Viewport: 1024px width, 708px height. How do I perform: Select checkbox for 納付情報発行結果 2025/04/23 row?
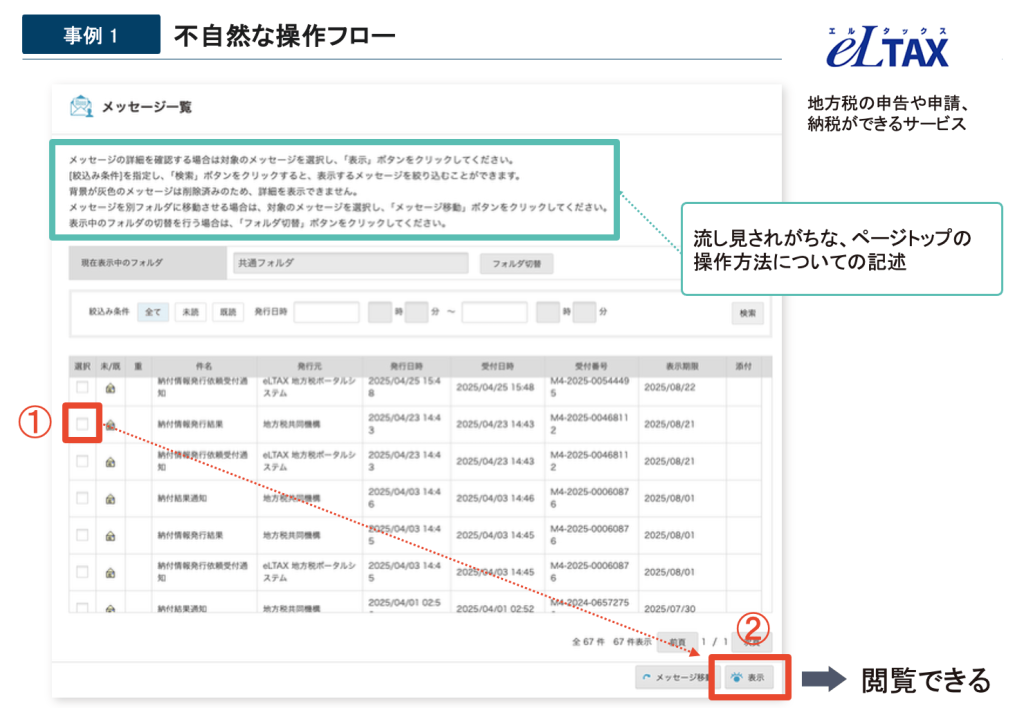point(82,424)
